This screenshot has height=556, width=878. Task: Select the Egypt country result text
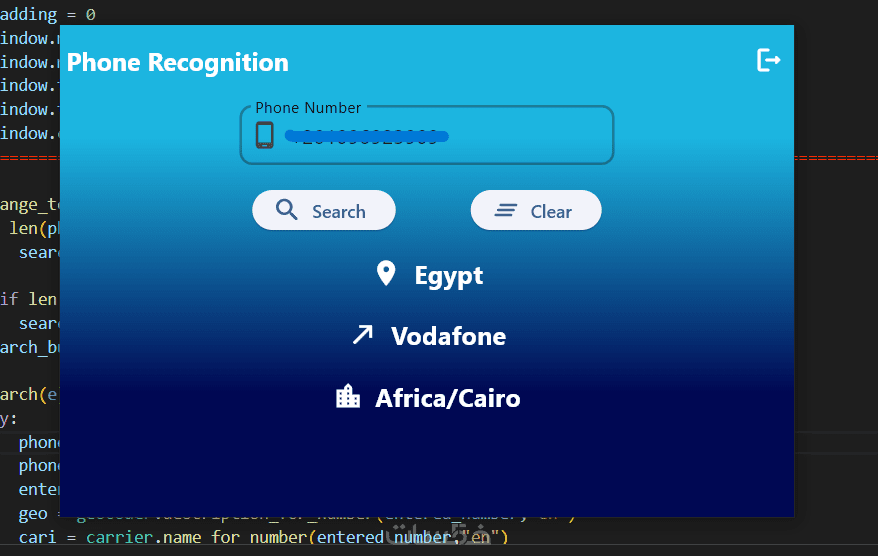[448, 275]
